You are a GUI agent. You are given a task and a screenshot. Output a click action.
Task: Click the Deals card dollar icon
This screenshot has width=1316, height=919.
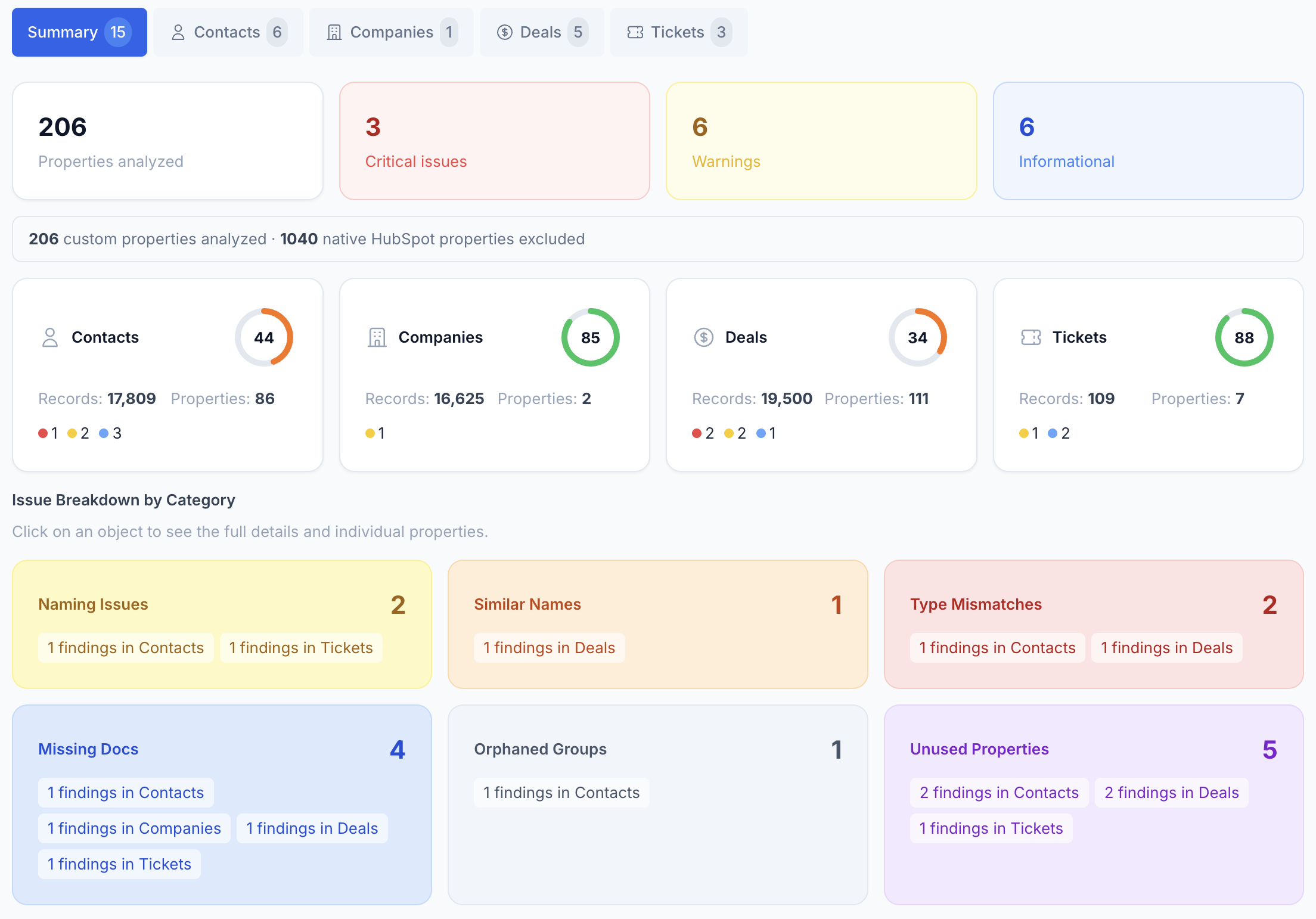pos(703,337)
